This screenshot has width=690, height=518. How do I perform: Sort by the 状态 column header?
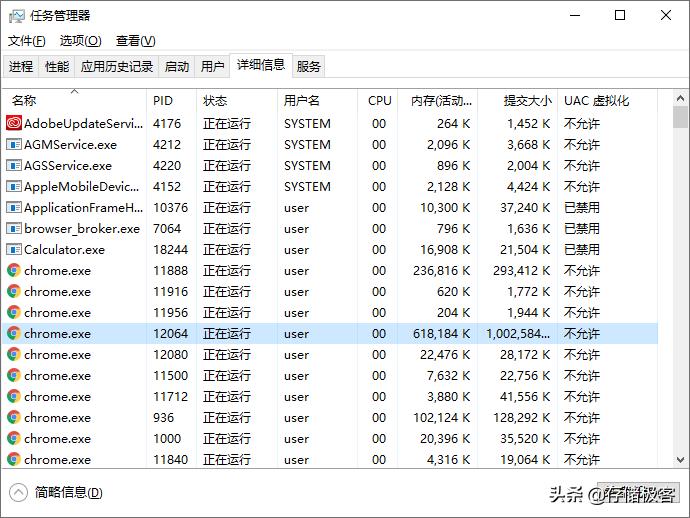coord(237,100)
